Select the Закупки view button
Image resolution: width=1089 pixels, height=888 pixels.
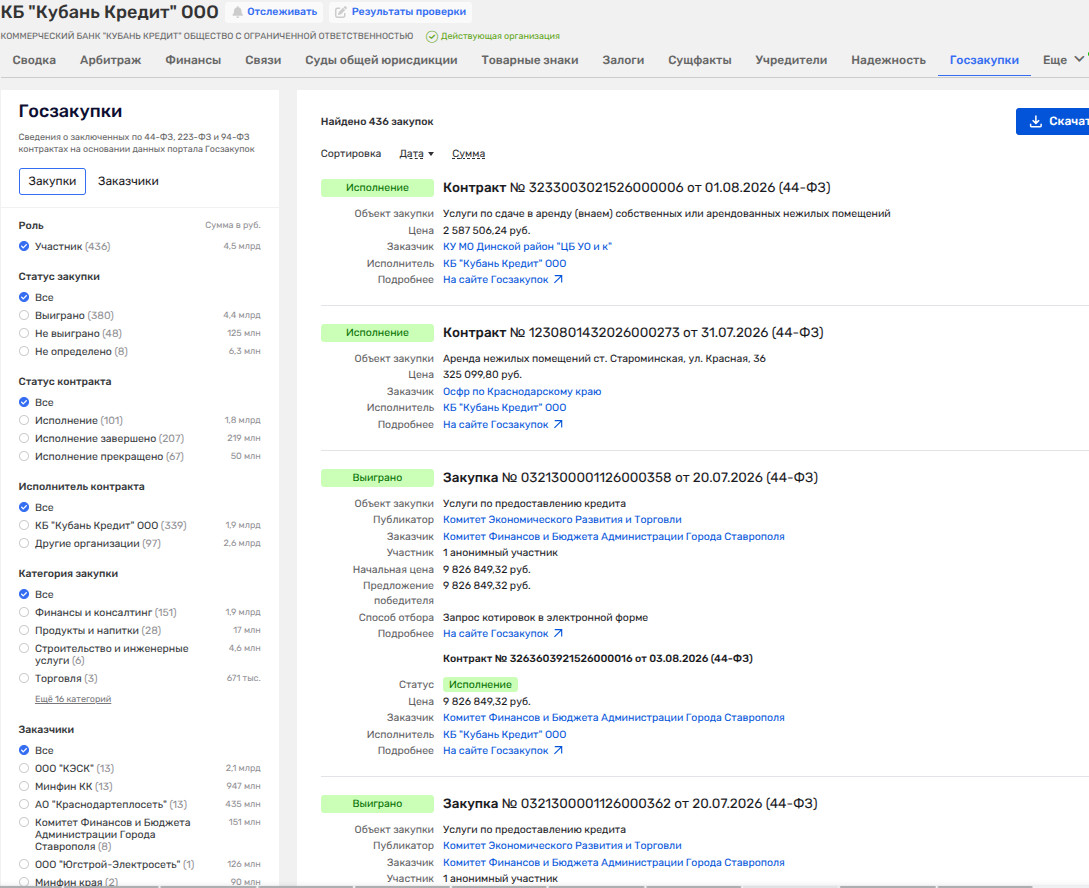point(52,181)
